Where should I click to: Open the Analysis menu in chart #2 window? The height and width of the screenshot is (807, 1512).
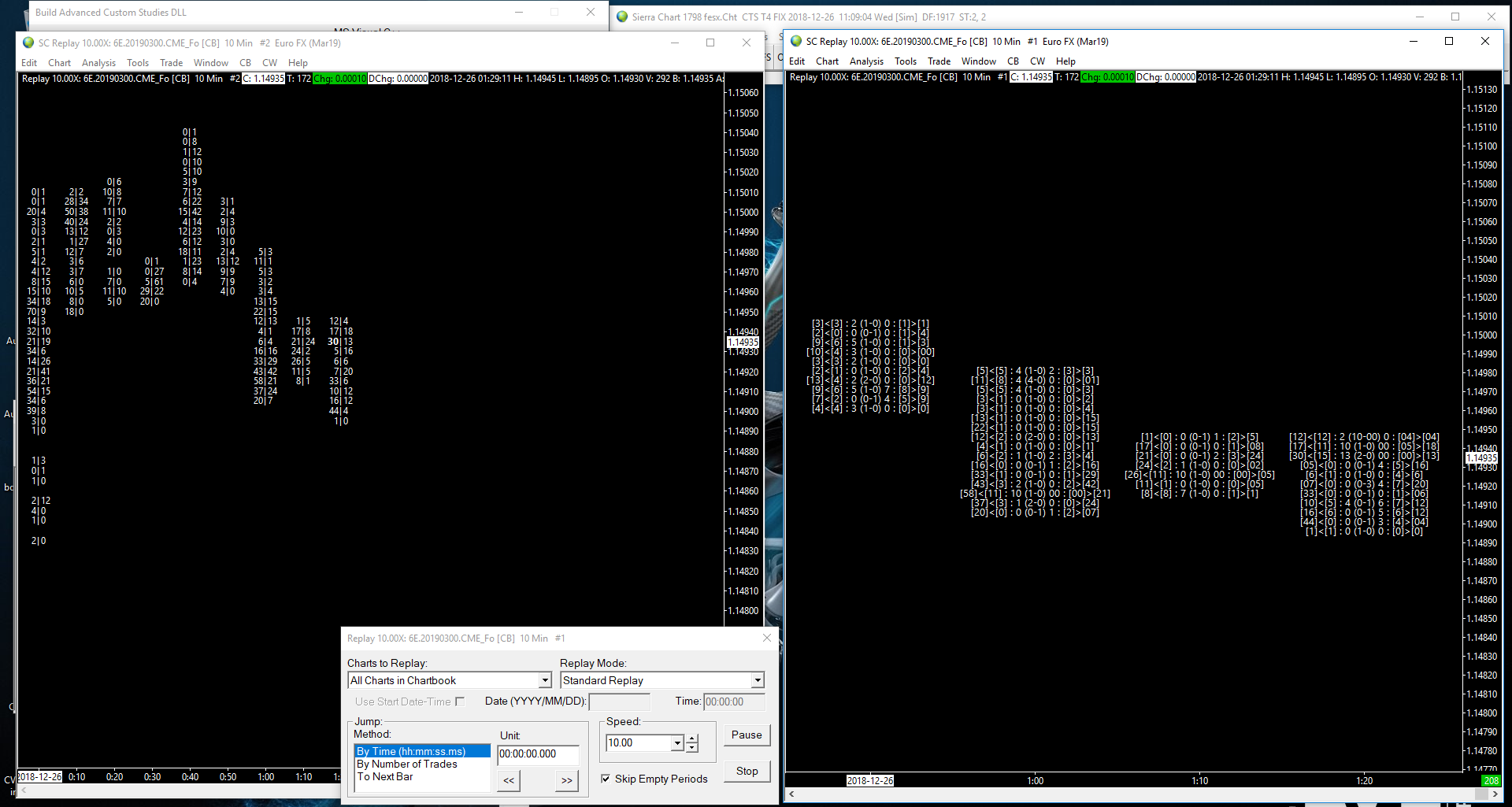(x=98, y=63)
